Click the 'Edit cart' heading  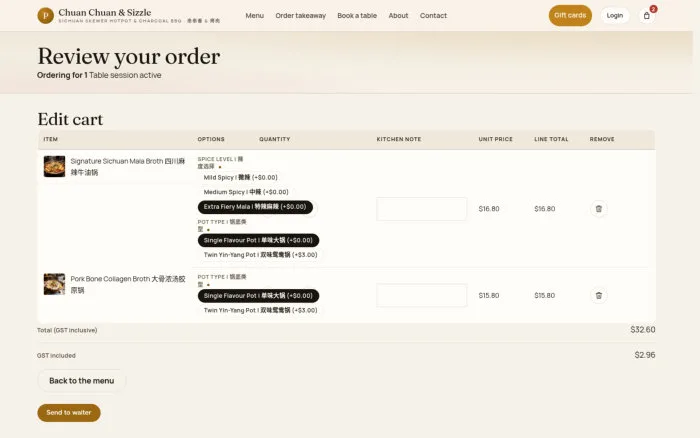[x=70, y=119]
